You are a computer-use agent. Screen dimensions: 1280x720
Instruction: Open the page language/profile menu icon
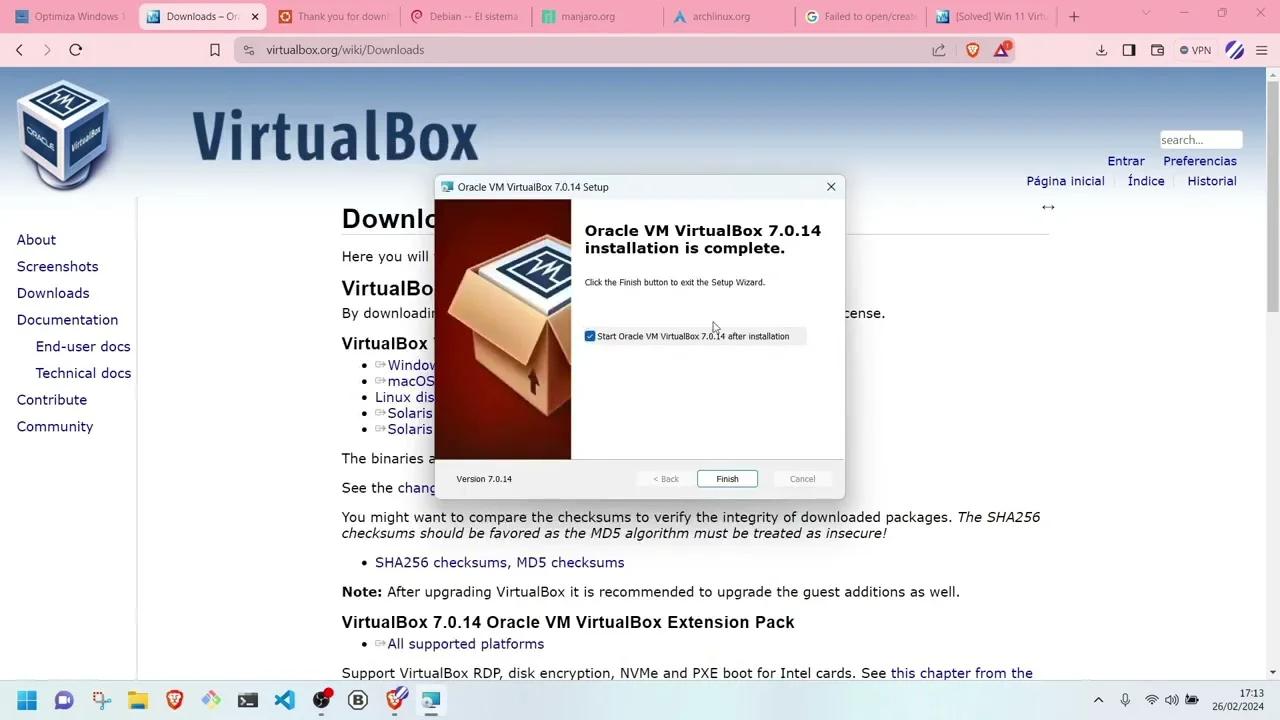coord(1234,50)
